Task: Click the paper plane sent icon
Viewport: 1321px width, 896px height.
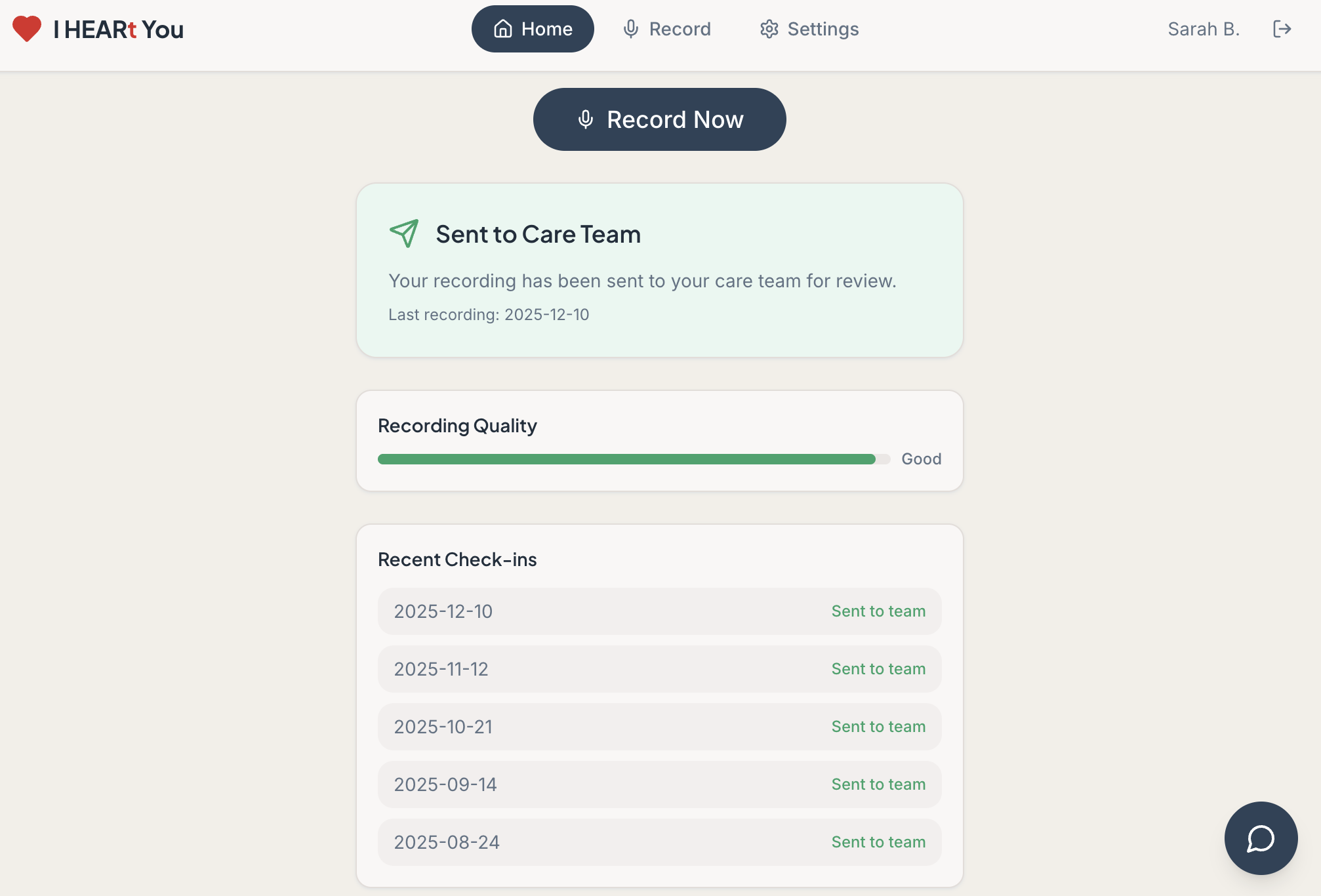Action: click(404, 234)
